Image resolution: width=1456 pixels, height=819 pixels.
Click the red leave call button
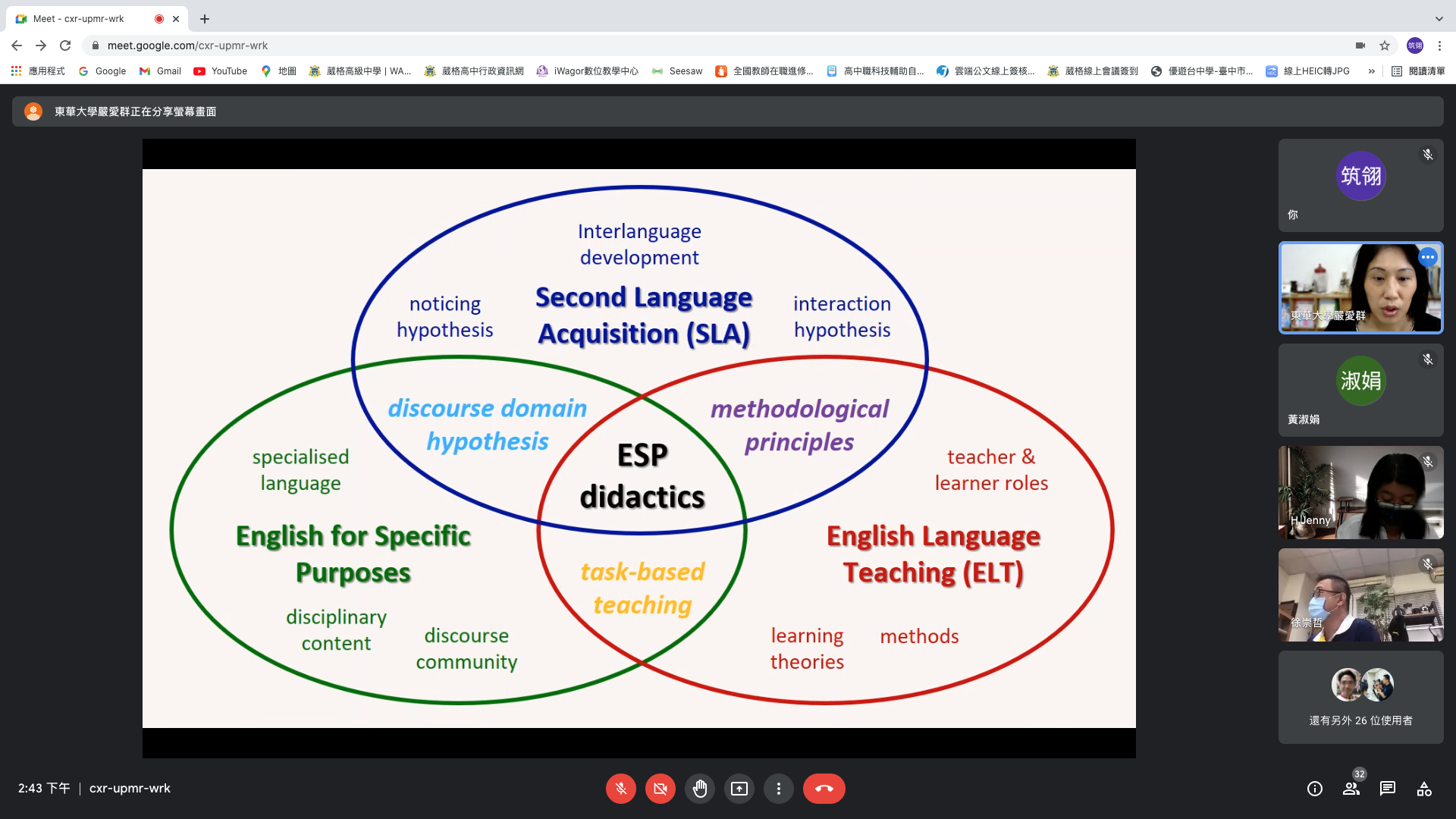click(824, 789)
